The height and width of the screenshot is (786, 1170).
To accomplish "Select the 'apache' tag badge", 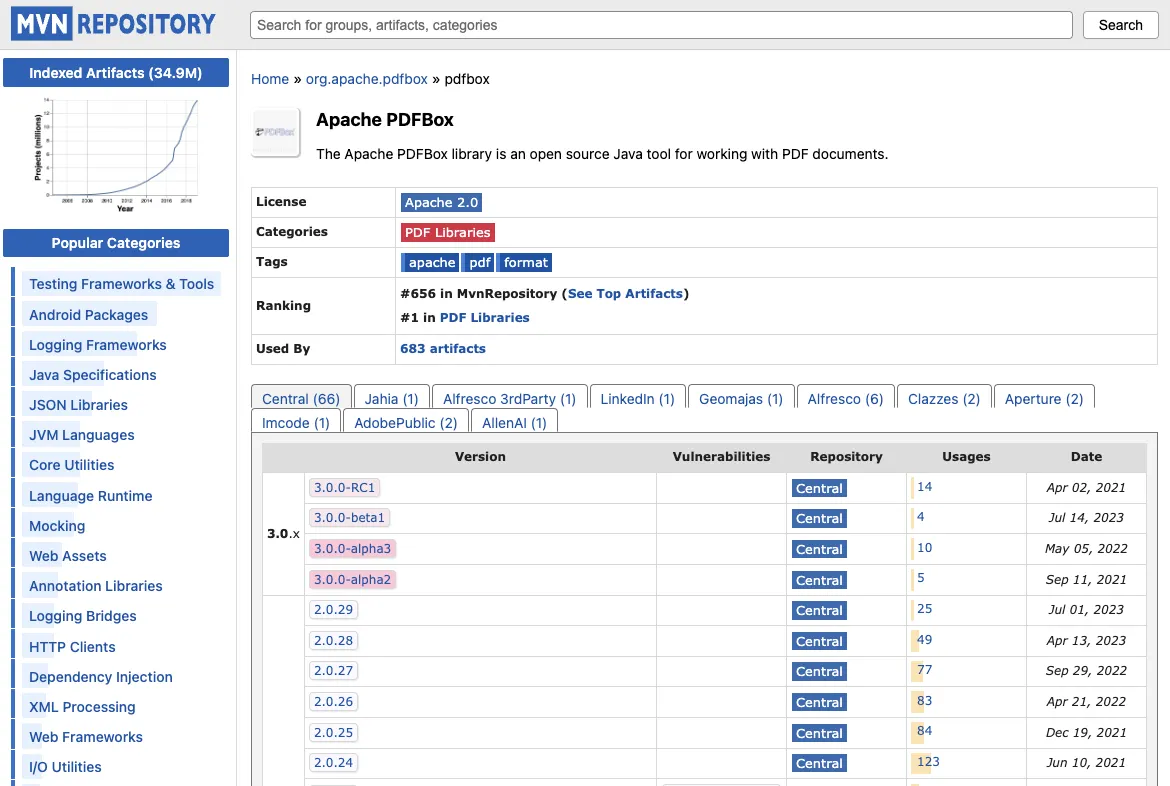I will point(431,262).
